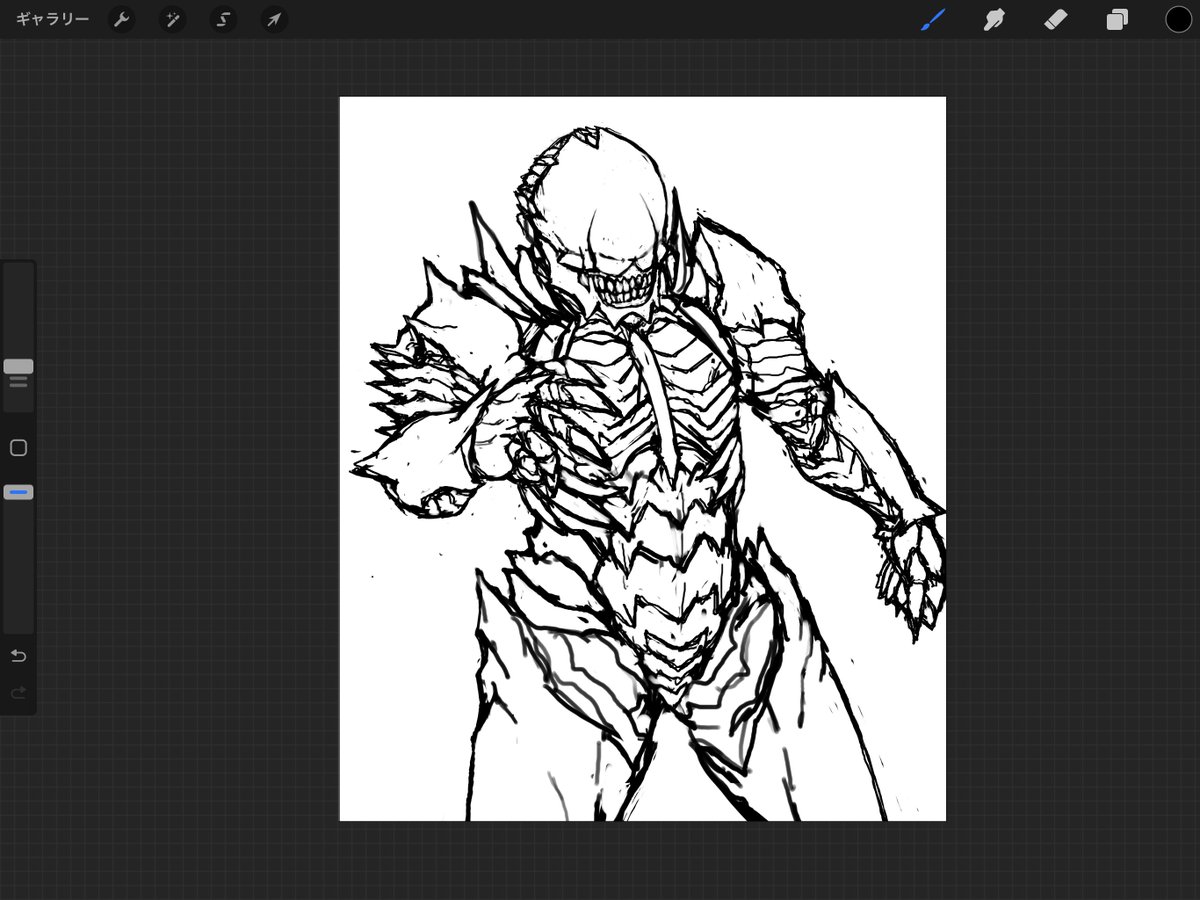This screenshot has height=900, width=1200.
Task: Open the active color picker circle
Action: (1178, 19)
